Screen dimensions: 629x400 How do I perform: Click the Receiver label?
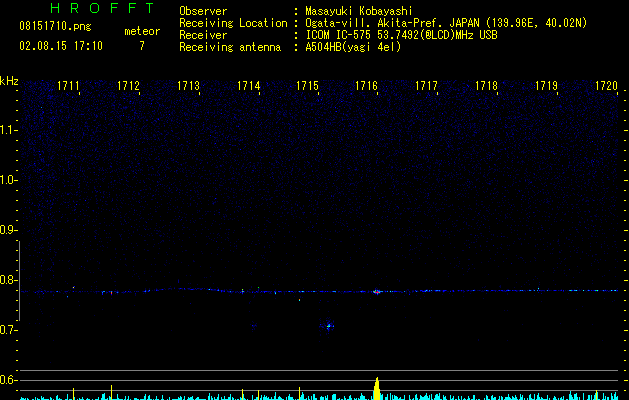pyautogui.click(x=203, y=35)
